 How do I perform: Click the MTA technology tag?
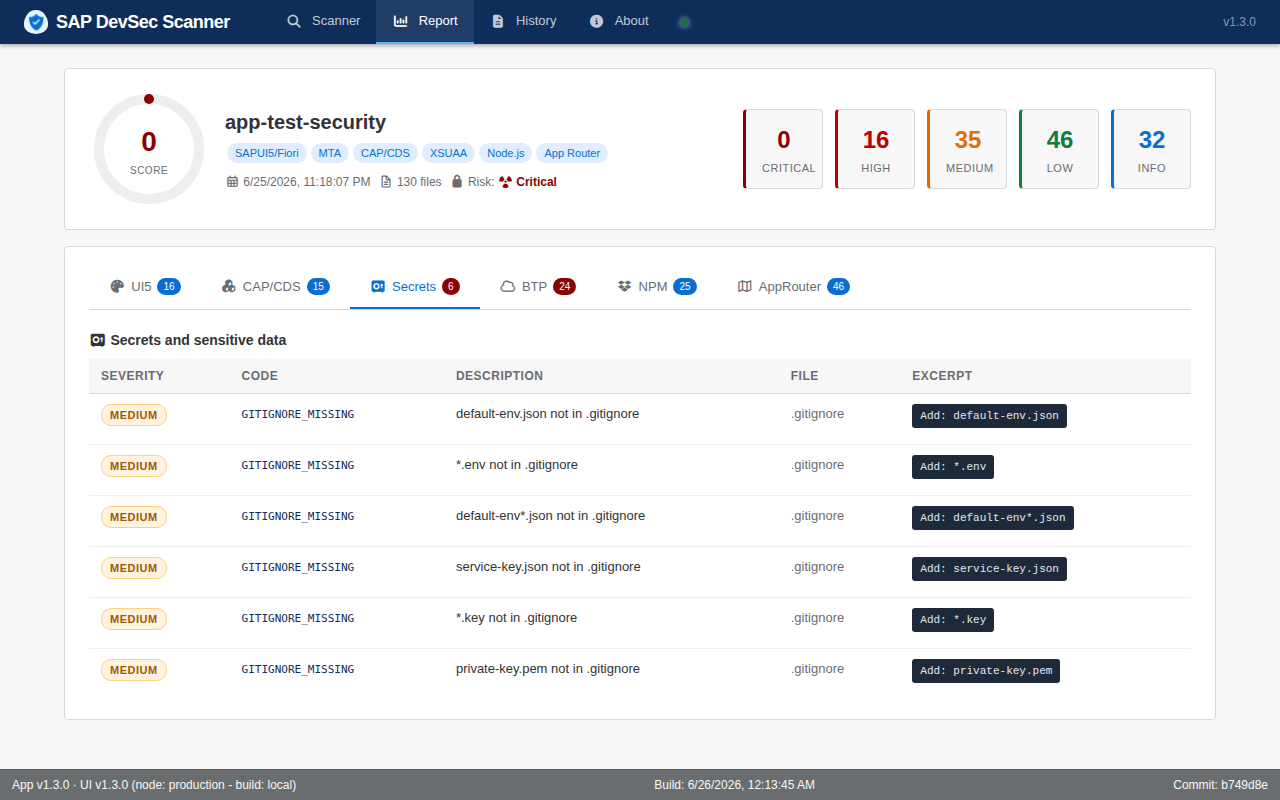click(x=330, y=153)
